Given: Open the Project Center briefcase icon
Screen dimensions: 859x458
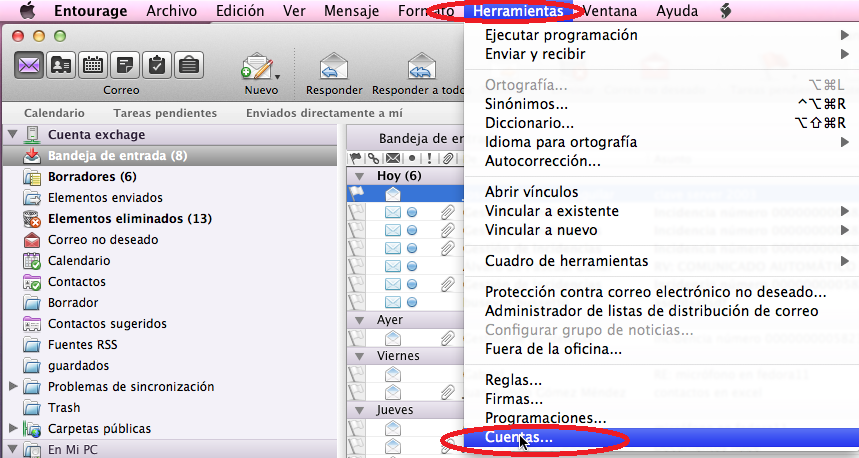Looking at the screenshot, I should [189, 65].
